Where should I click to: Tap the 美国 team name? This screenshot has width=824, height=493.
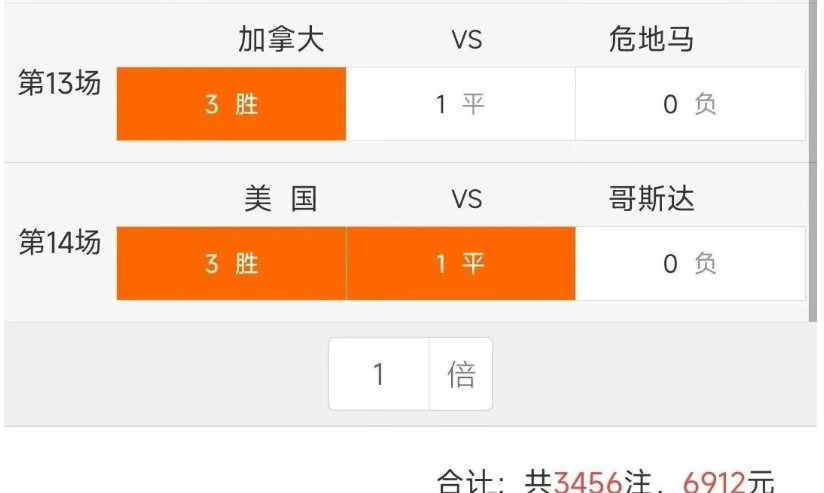[x=281, y=199]
